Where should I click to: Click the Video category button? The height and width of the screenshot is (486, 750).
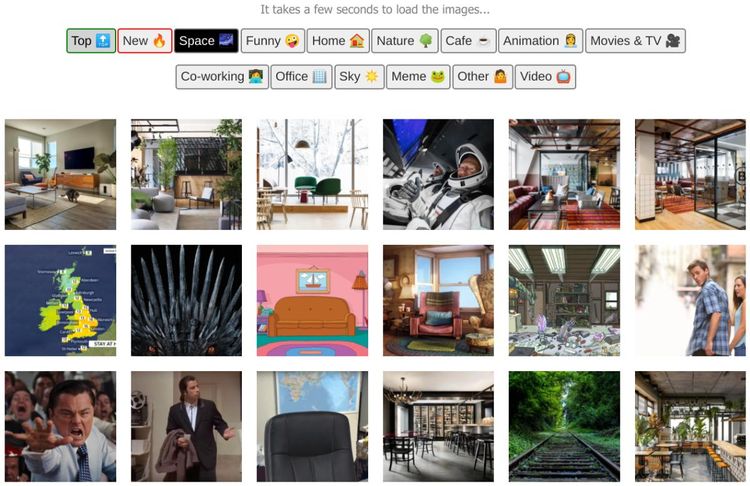tap(545, 77)
